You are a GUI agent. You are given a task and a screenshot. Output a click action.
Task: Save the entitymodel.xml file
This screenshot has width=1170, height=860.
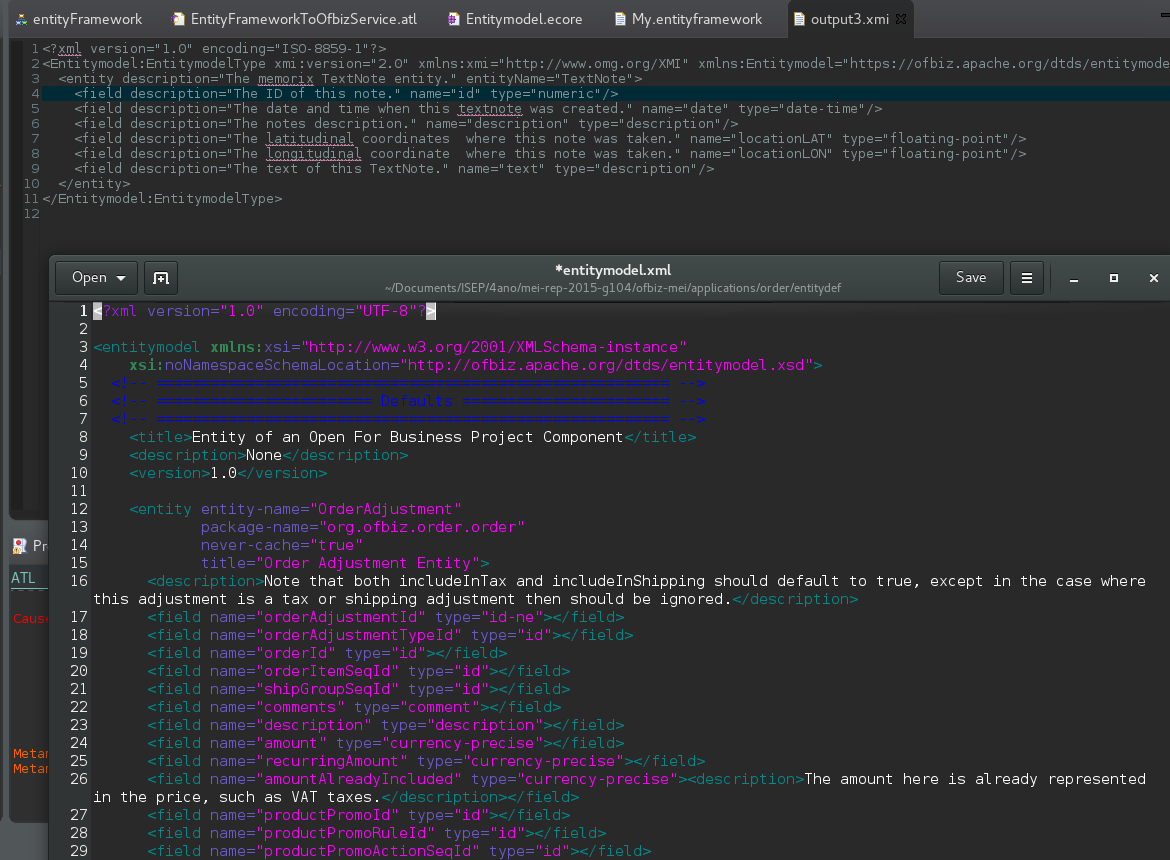(x=970, y=278)
